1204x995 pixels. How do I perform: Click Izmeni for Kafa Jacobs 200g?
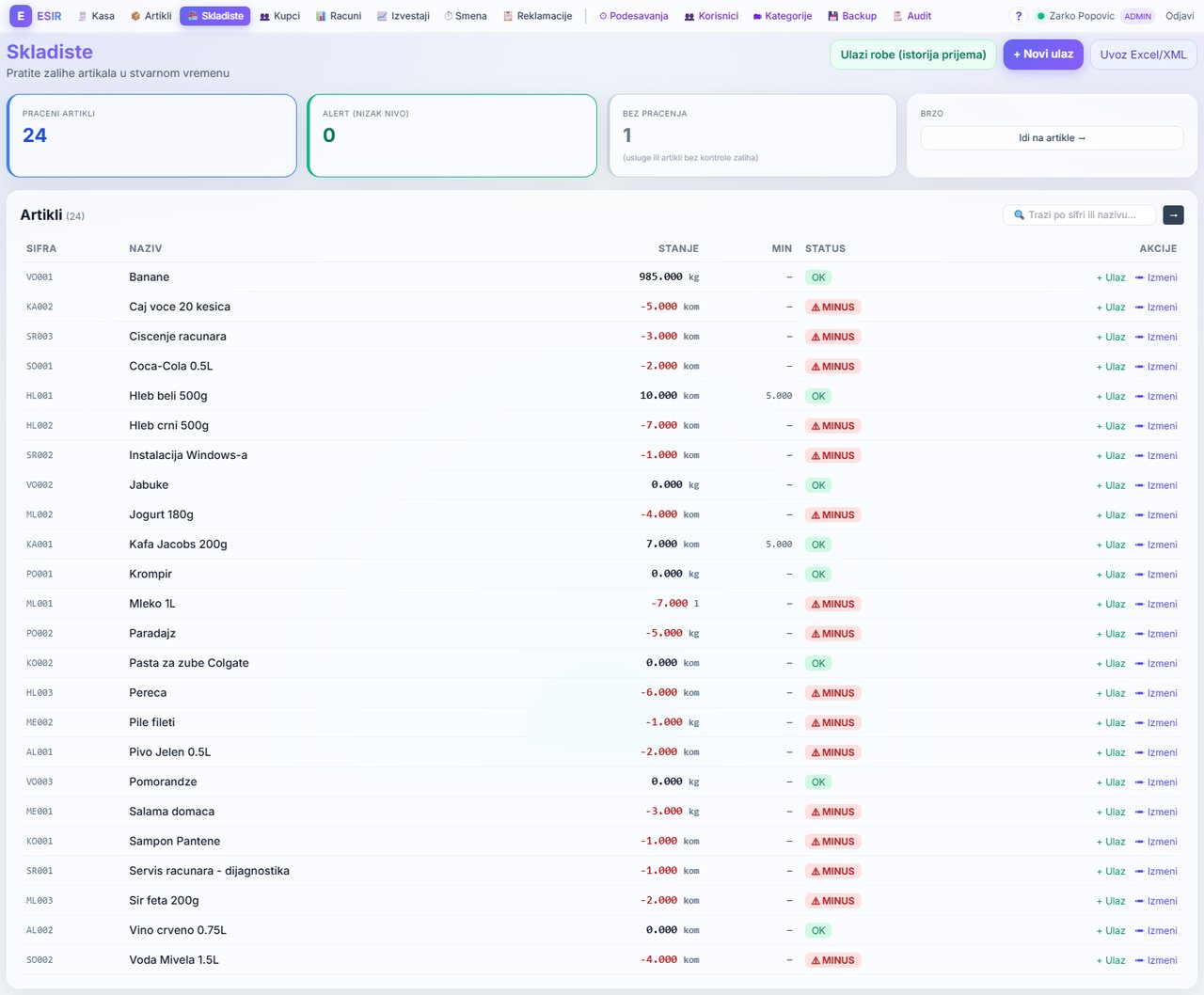pos(1156,545)
